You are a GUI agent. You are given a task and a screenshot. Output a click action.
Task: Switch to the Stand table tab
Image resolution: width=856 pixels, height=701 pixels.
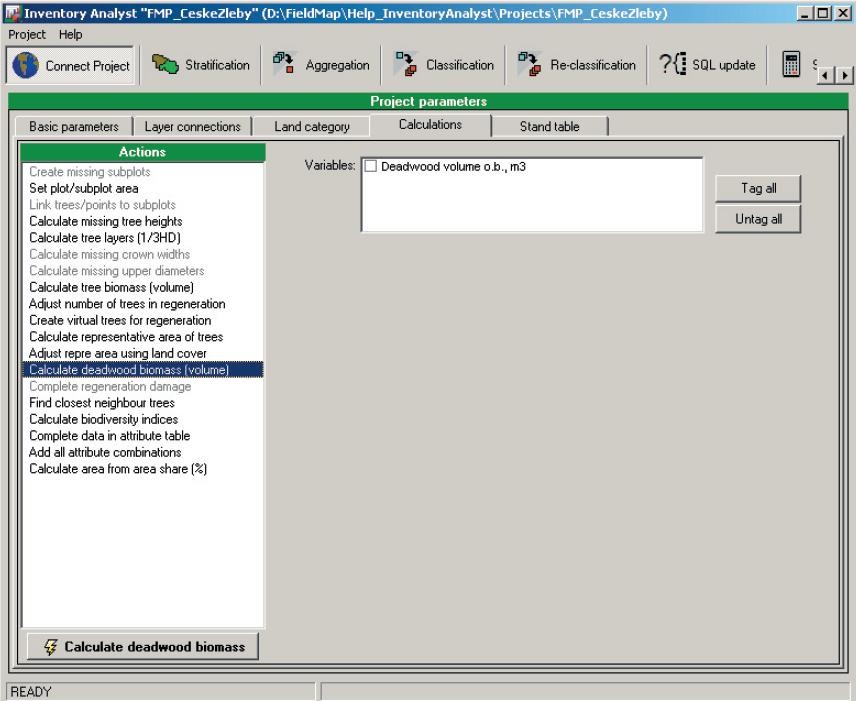click(549, 126)
